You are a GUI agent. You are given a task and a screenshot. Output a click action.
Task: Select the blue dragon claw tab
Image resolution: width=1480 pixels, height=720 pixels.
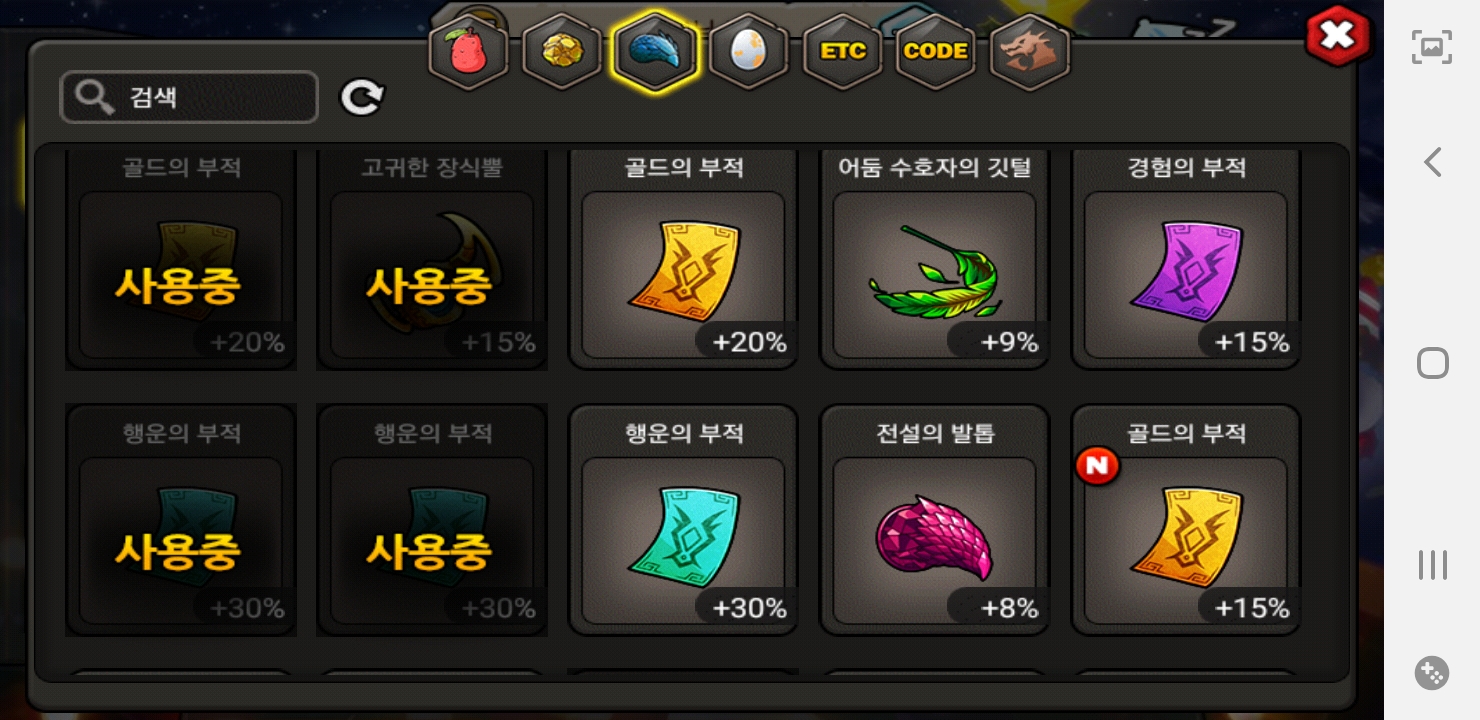[x=655, y=52]
